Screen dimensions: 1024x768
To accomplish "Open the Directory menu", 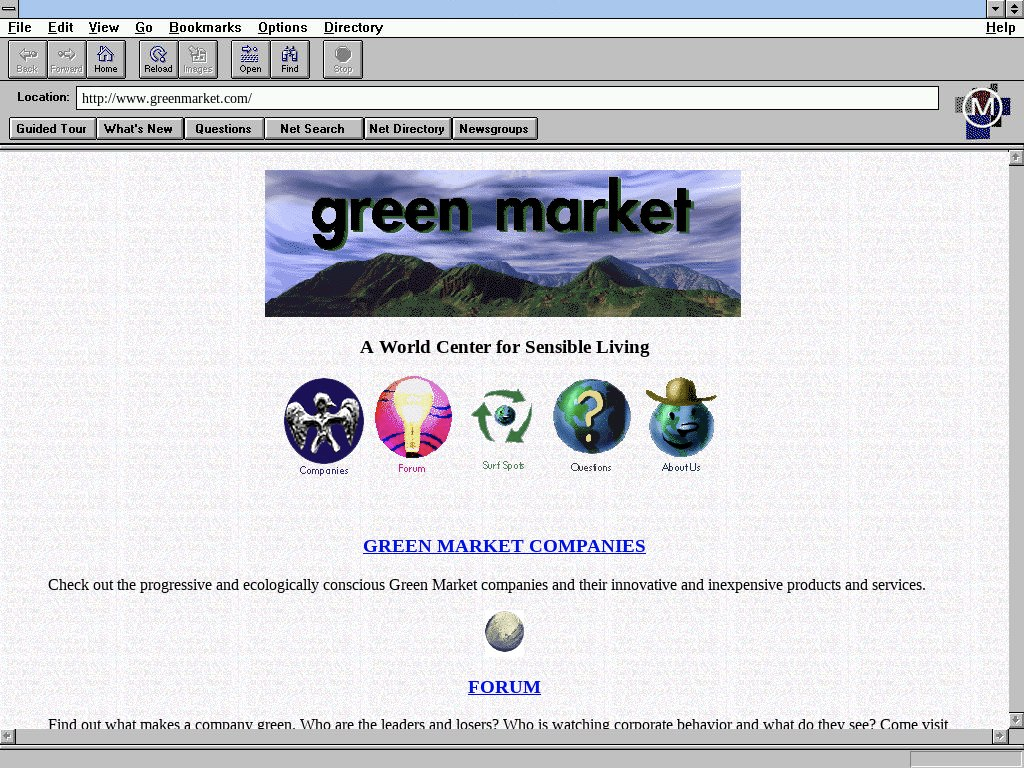I will [353, 28].
